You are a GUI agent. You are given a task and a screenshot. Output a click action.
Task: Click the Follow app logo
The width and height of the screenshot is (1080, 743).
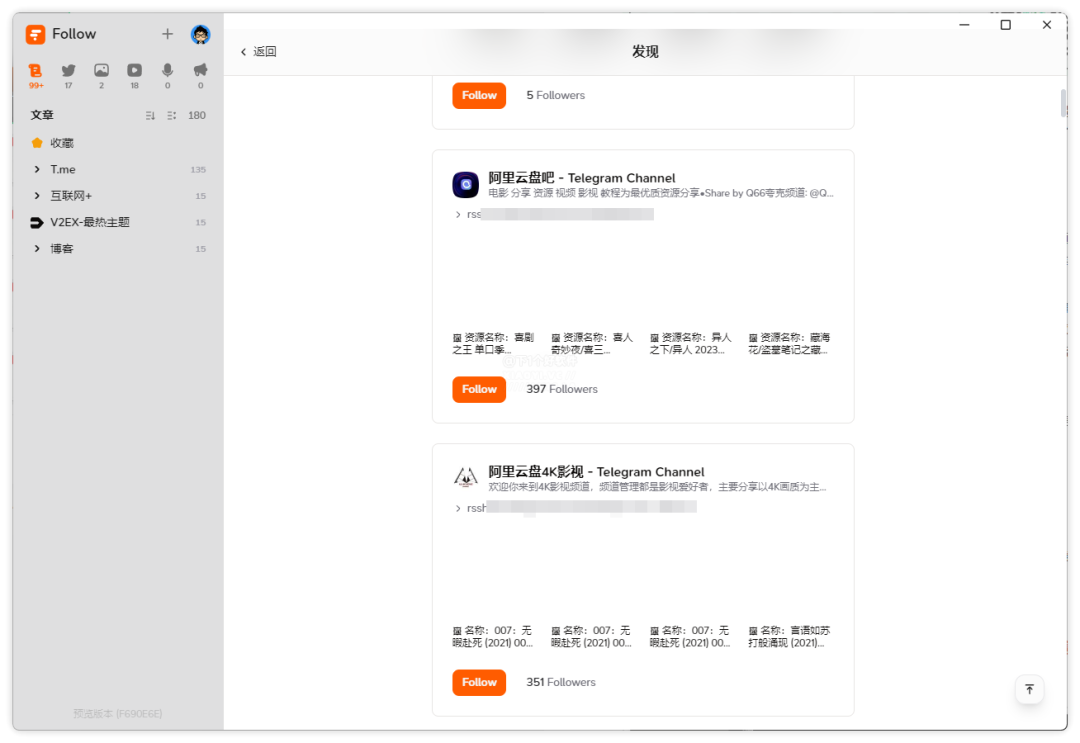[35, 34]
